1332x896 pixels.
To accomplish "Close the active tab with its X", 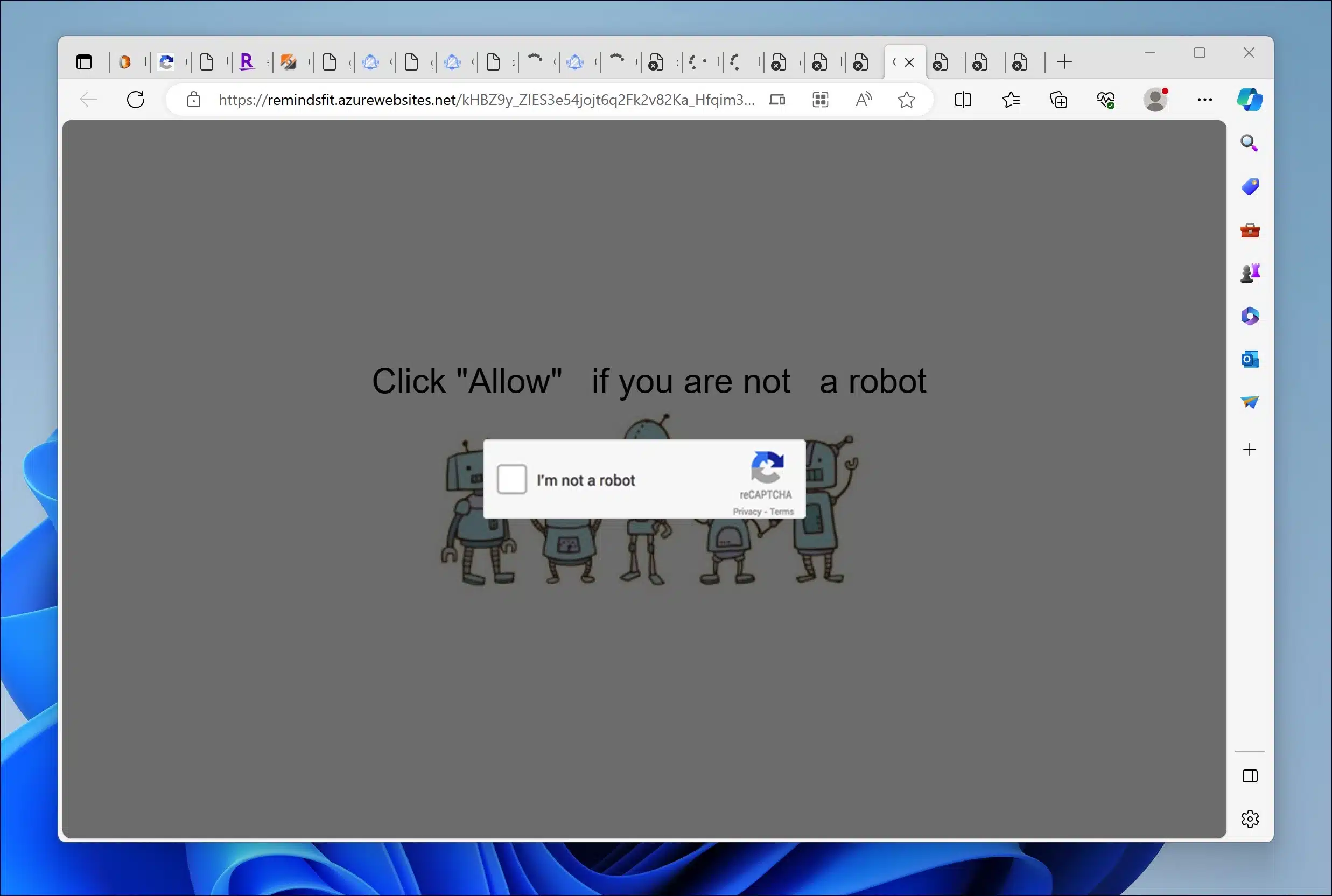I will point(909,62).
